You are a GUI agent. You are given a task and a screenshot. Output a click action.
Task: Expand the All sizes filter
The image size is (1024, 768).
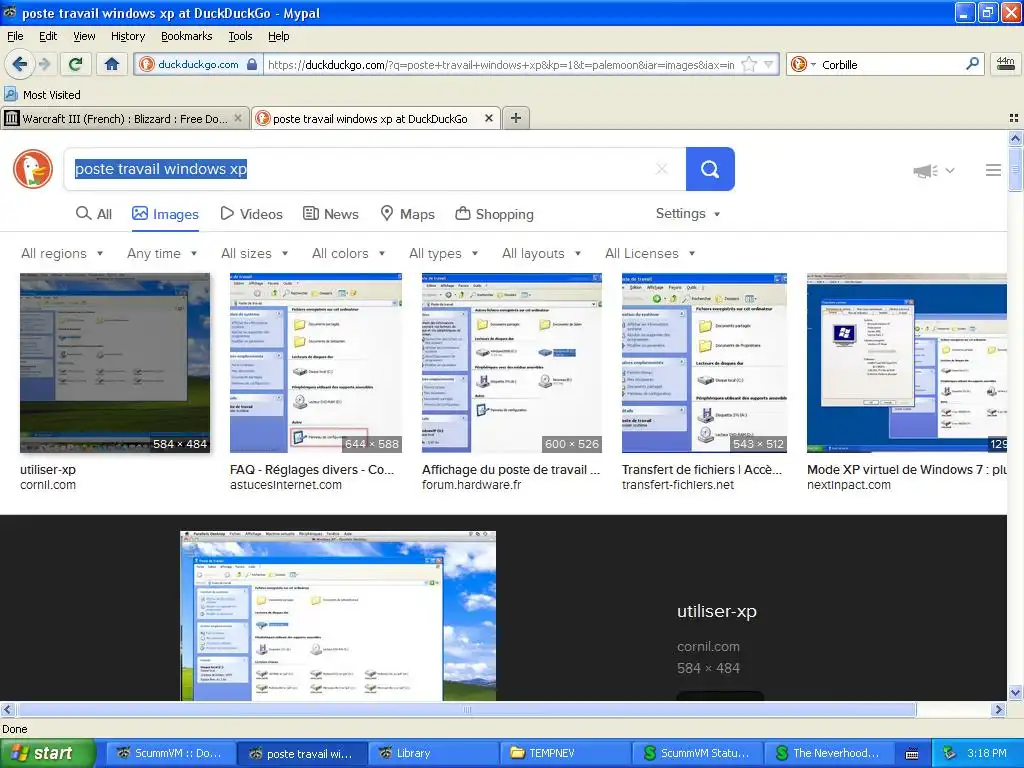255,253
